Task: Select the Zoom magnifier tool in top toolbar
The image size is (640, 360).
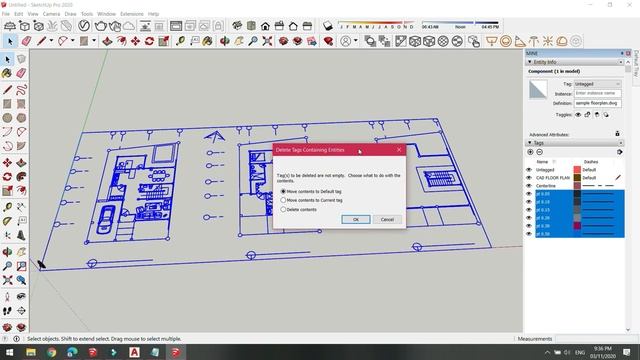Action: coord(253,41)
